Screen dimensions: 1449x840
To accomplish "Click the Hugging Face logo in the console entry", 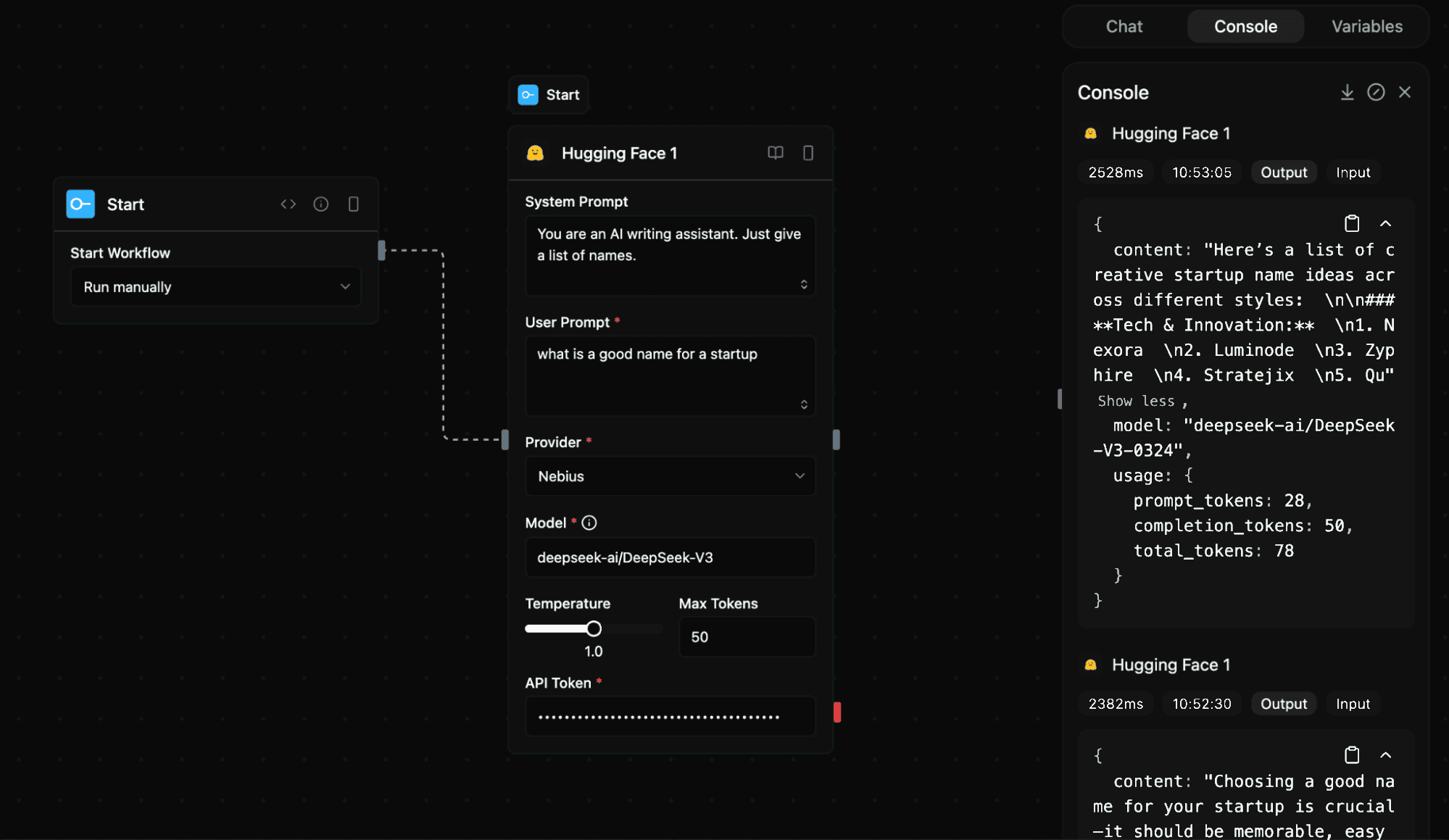I will tap(1090, 133).
